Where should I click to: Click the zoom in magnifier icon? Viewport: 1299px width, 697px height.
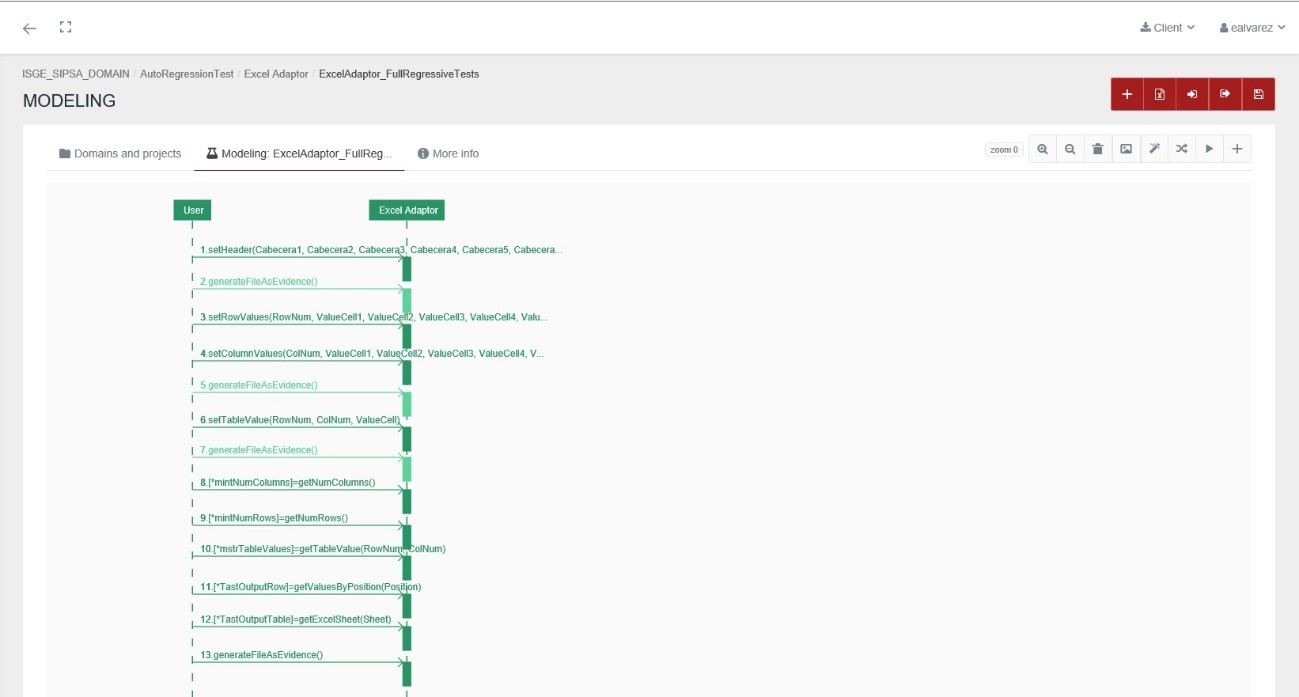point(1042,149)
